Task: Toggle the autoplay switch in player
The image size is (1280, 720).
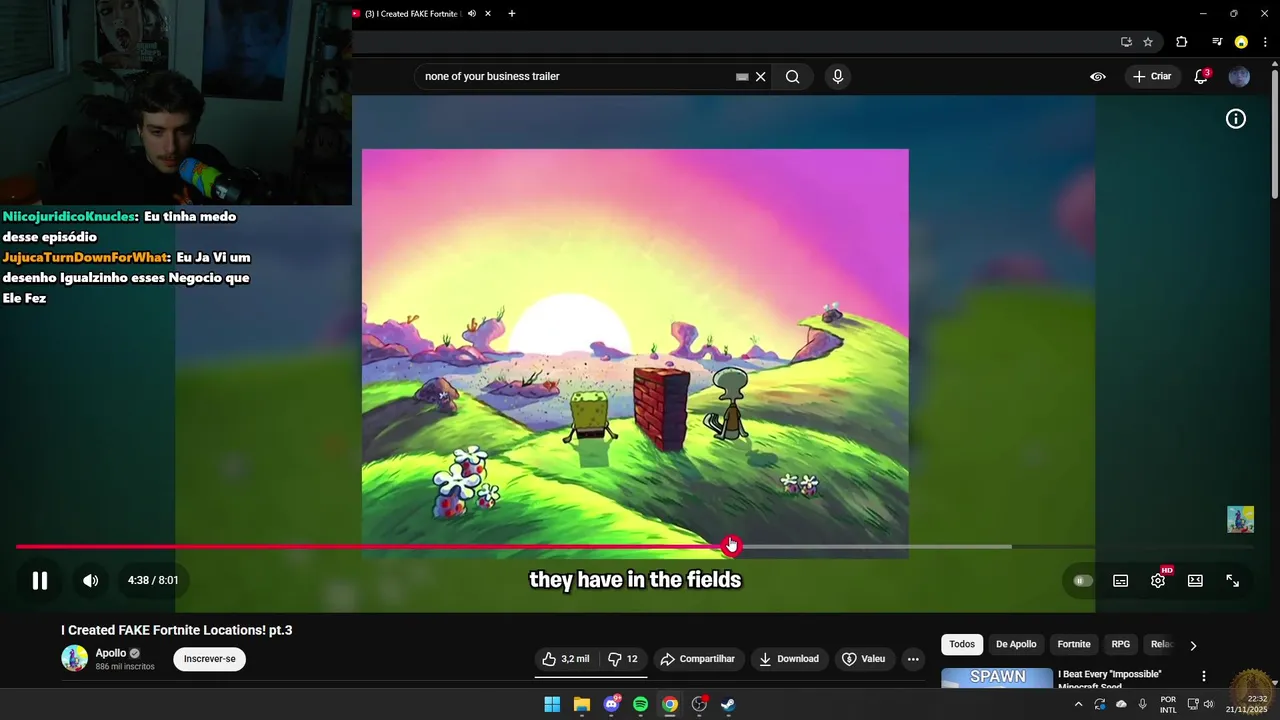Action: pos(1082,580)
